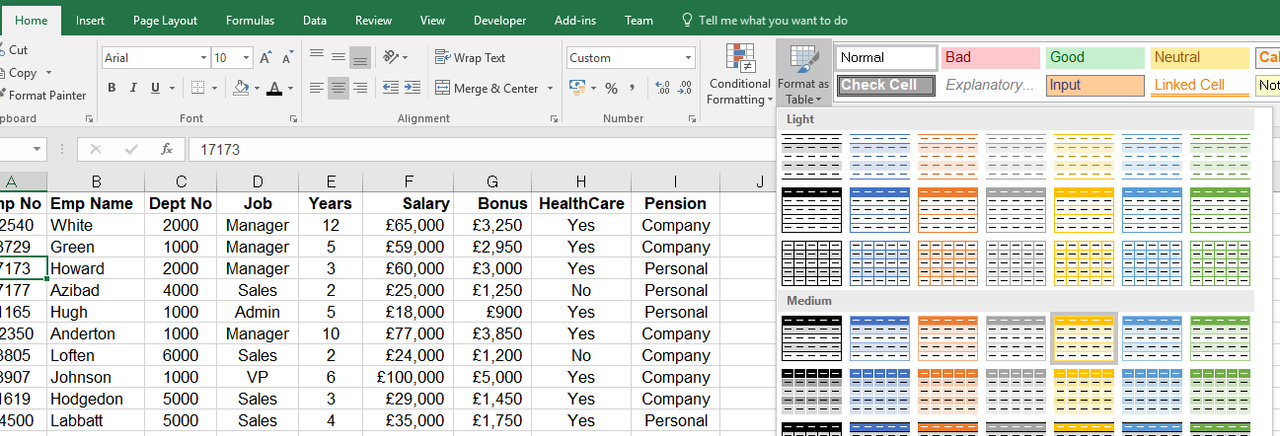Screen dimensions: 1280x436
Task: Switch to the Insert tab
Action: click(x=90, y=20)
